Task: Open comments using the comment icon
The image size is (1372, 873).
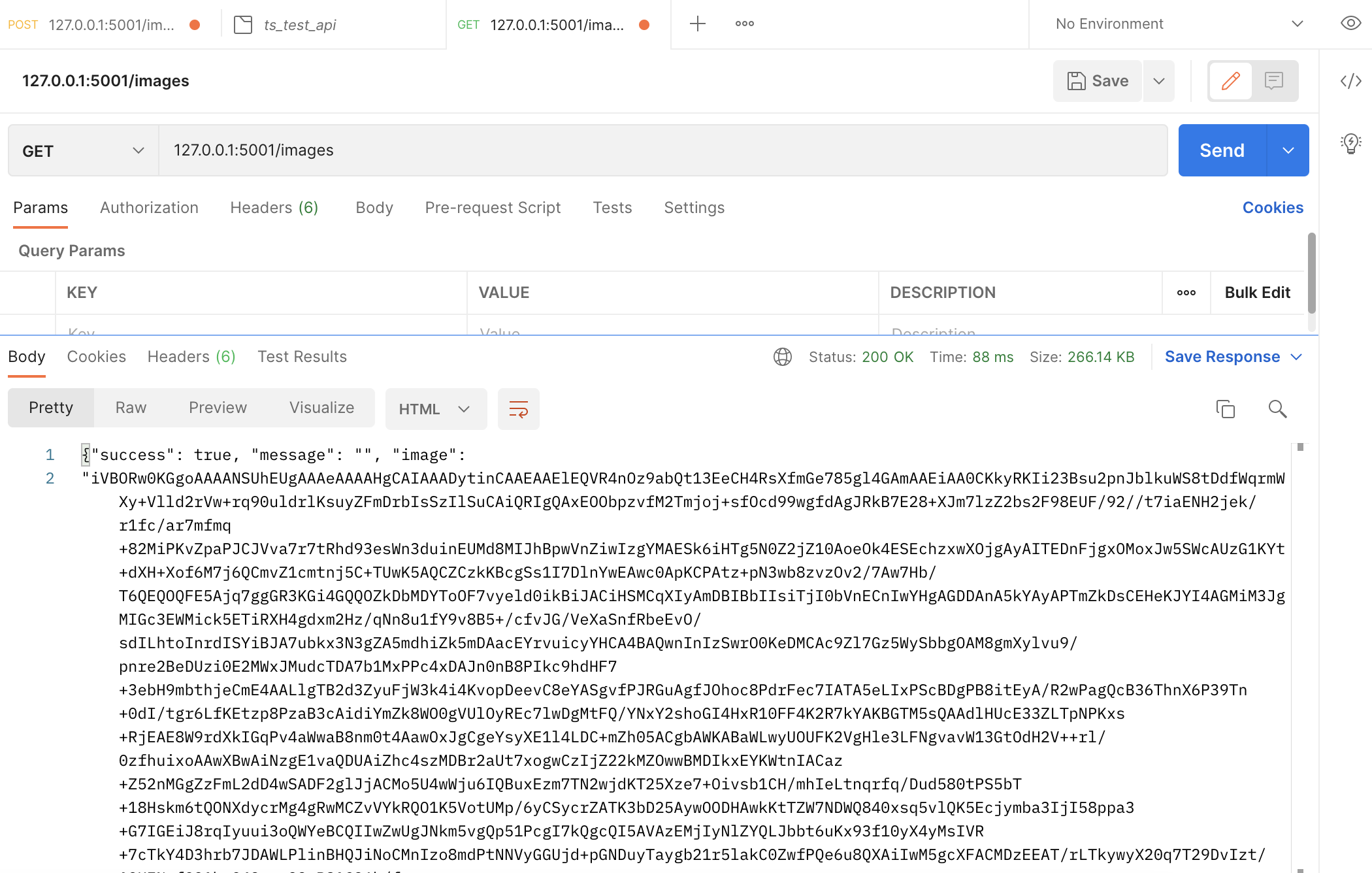Action: point(1274,81)
